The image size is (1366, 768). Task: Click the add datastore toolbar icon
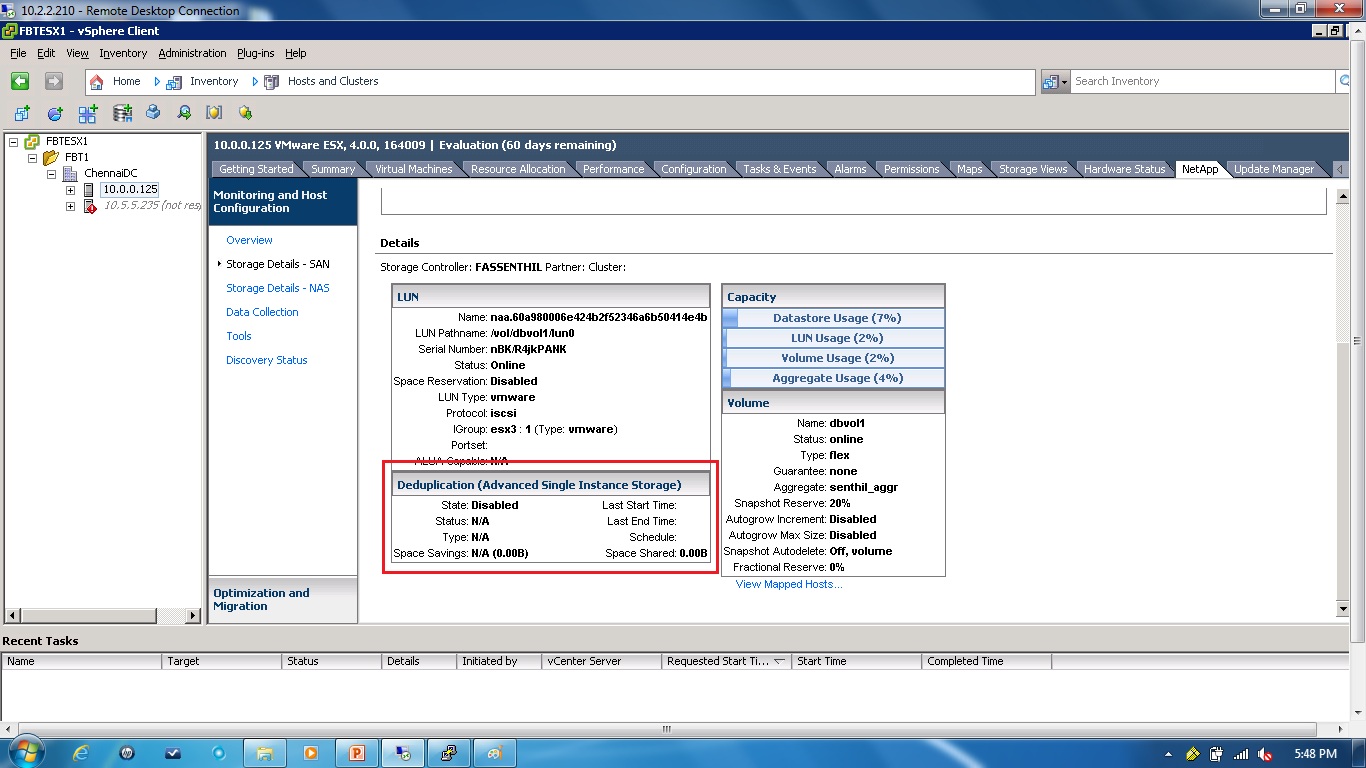(x=121, y=112)
